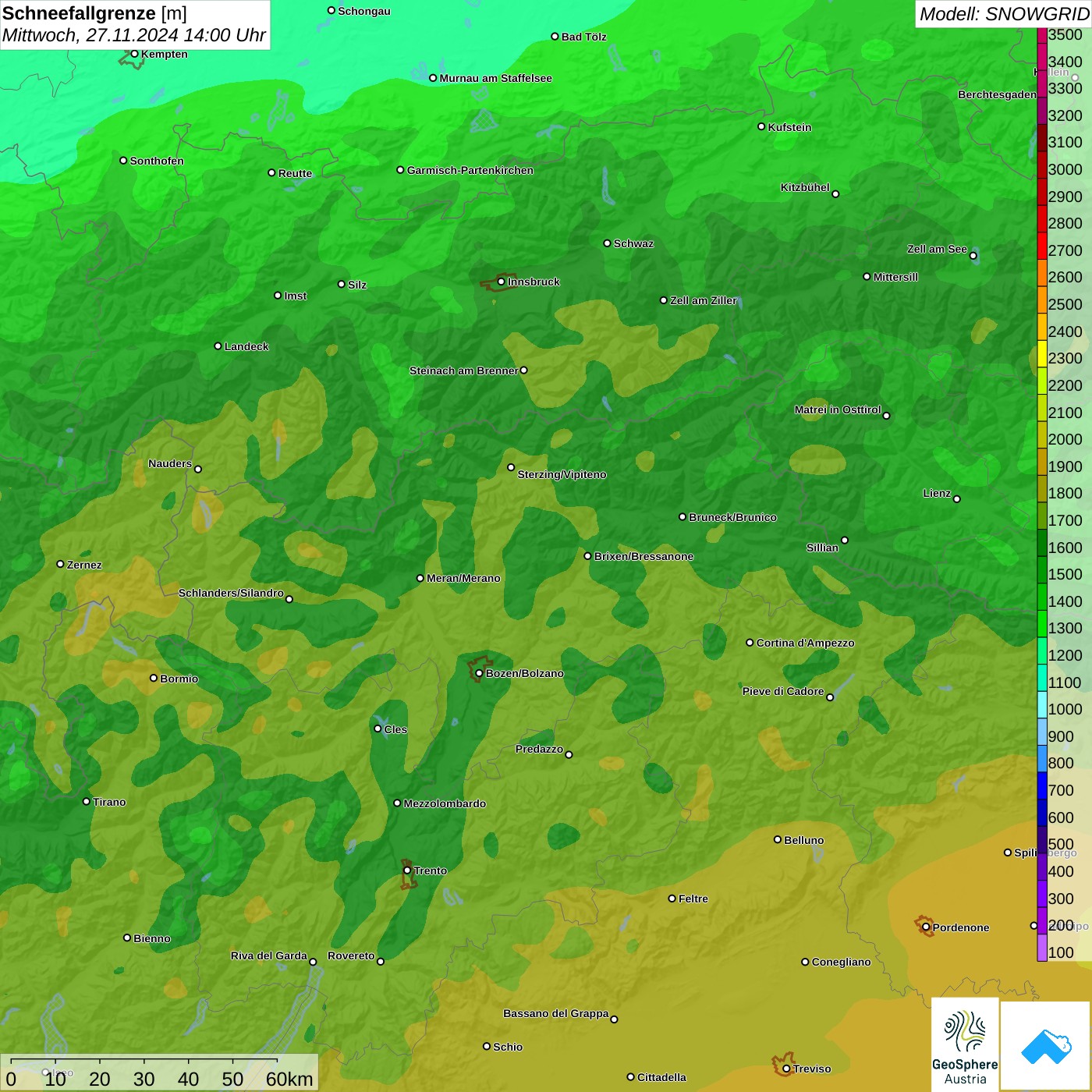Click the Murnau am Staffelsee label
The image size is (1092, 1092).
click(495, 78)
